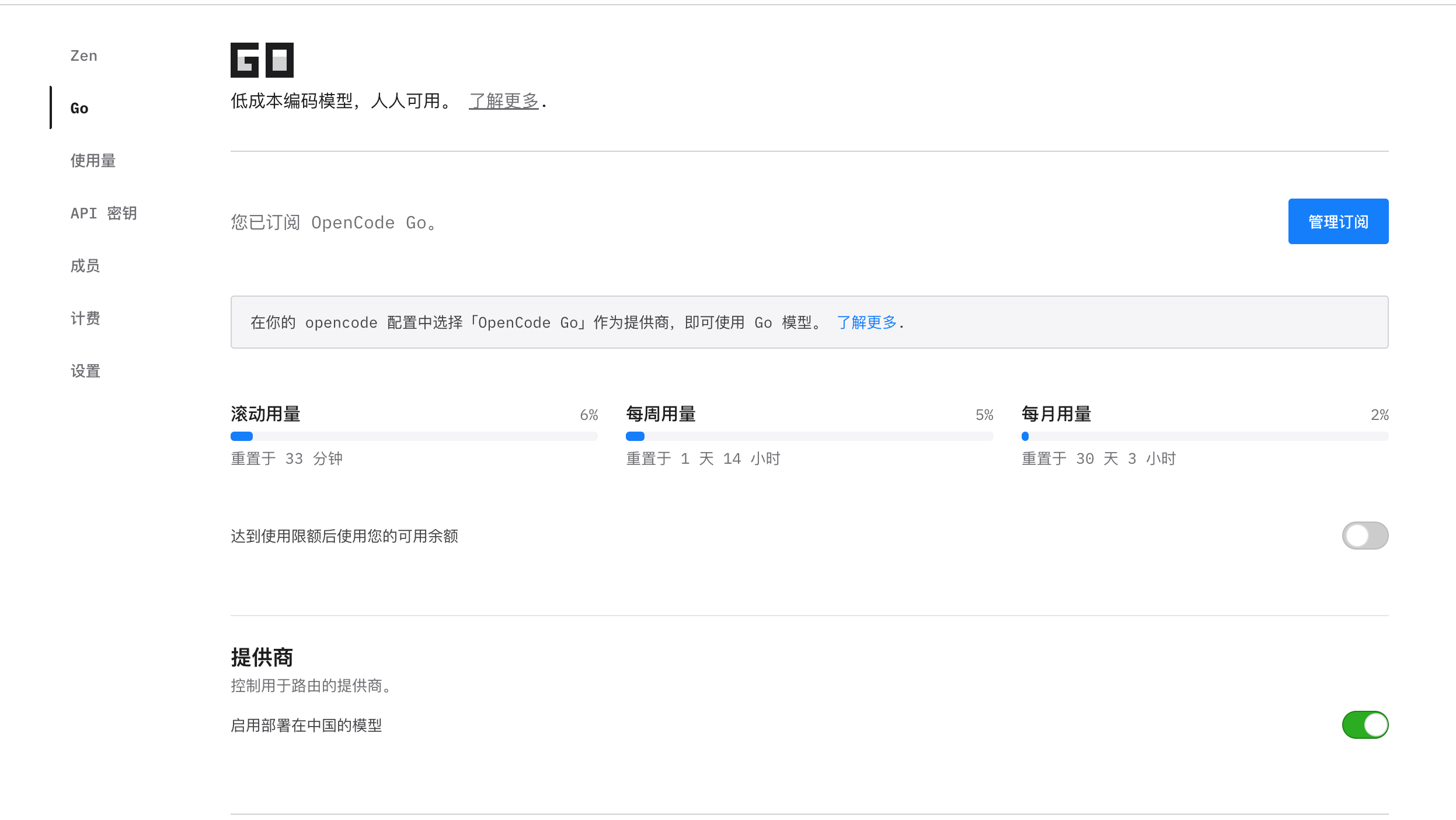This screenshot has height=820, width=1456.
Task: Click the 控制用于路由的提供商。 description
Action: [311, 686]
